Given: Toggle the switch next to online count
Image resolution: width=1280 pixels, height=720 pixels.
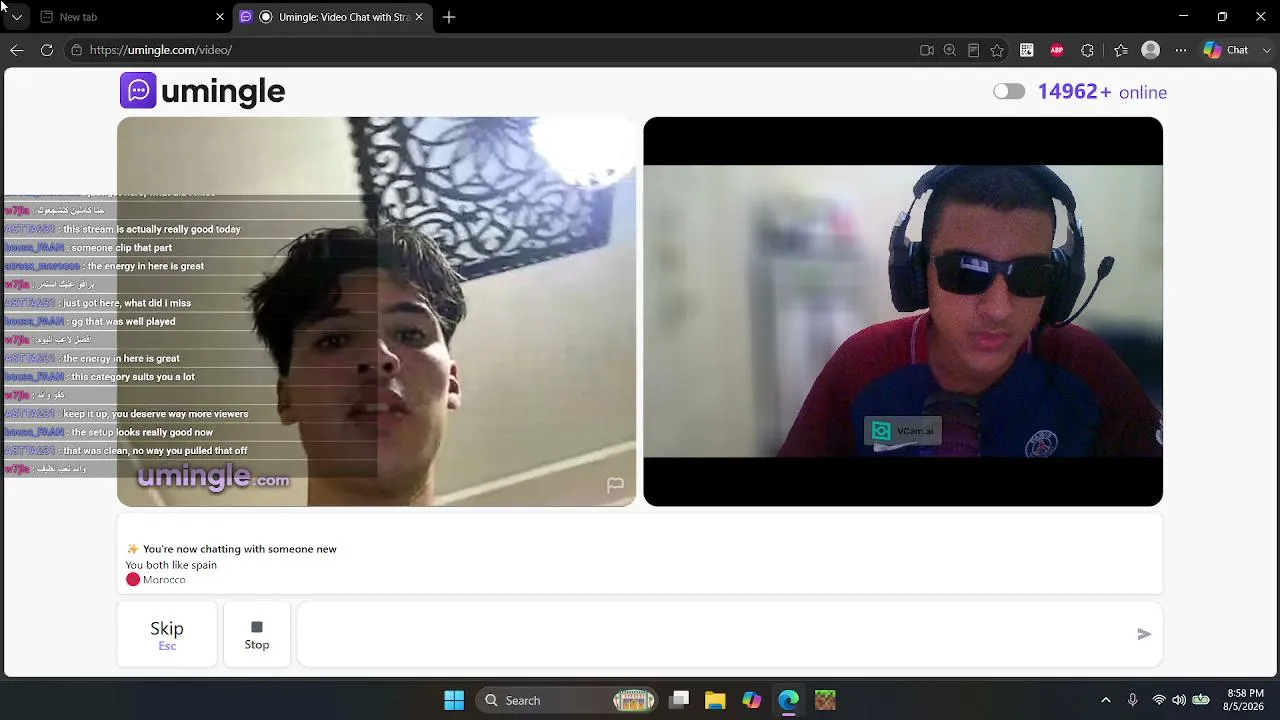Looking at the screenshot, I should point(1009,92).
